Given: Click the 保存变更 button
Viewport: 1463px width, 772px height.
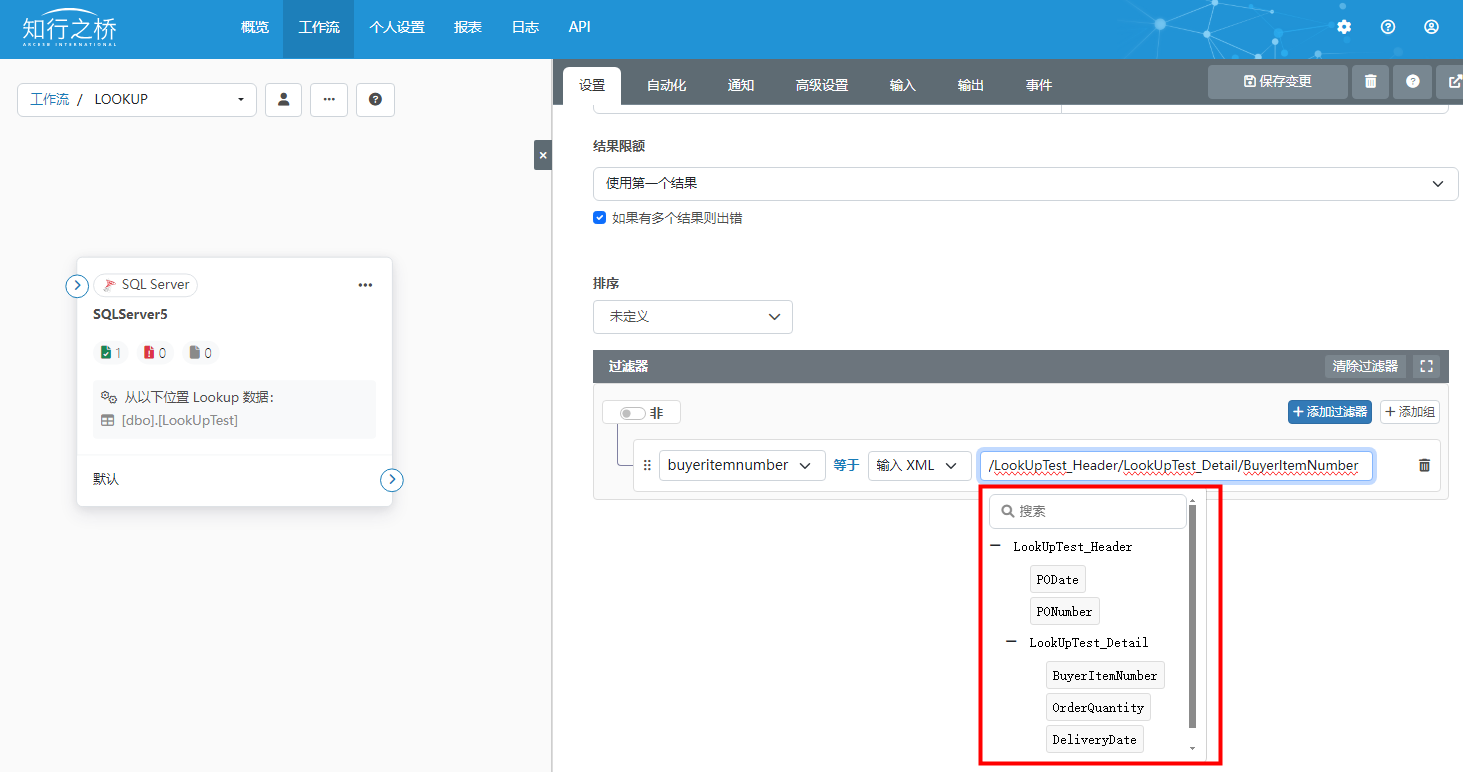Looking at the screenshot, I should pyautogui.click(x=1277, y=82).
